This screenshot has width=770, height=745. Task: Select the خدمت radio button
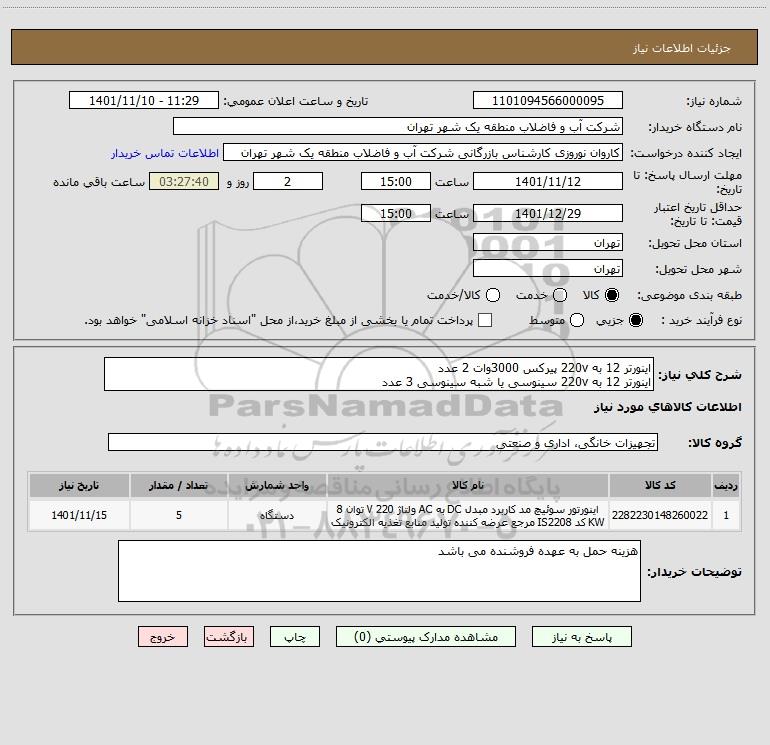[x=560, y=295]
